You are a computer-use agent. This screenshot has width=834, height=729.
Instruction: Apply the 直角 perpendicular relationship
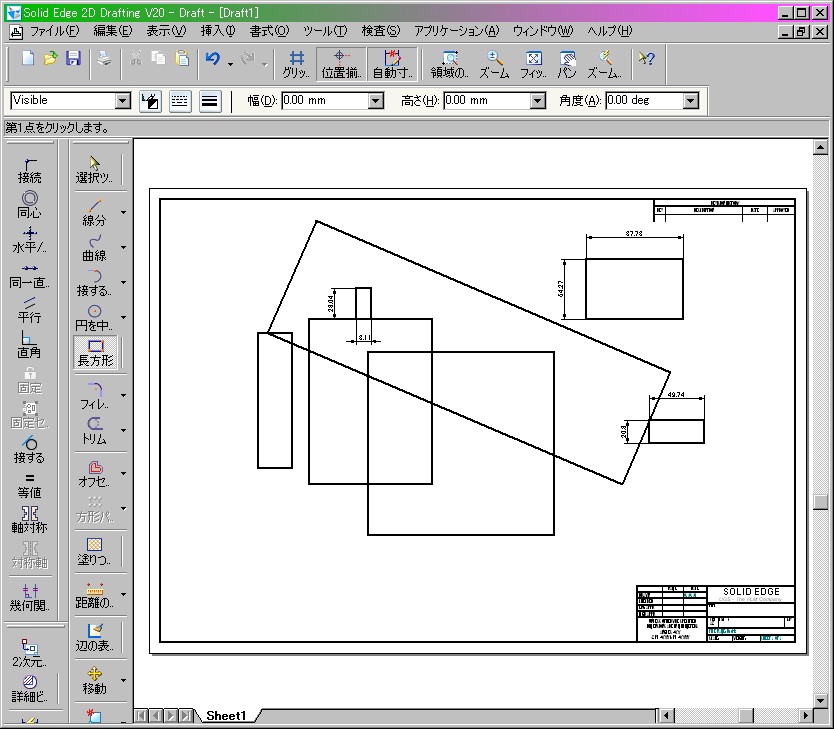tap(30, 345)
